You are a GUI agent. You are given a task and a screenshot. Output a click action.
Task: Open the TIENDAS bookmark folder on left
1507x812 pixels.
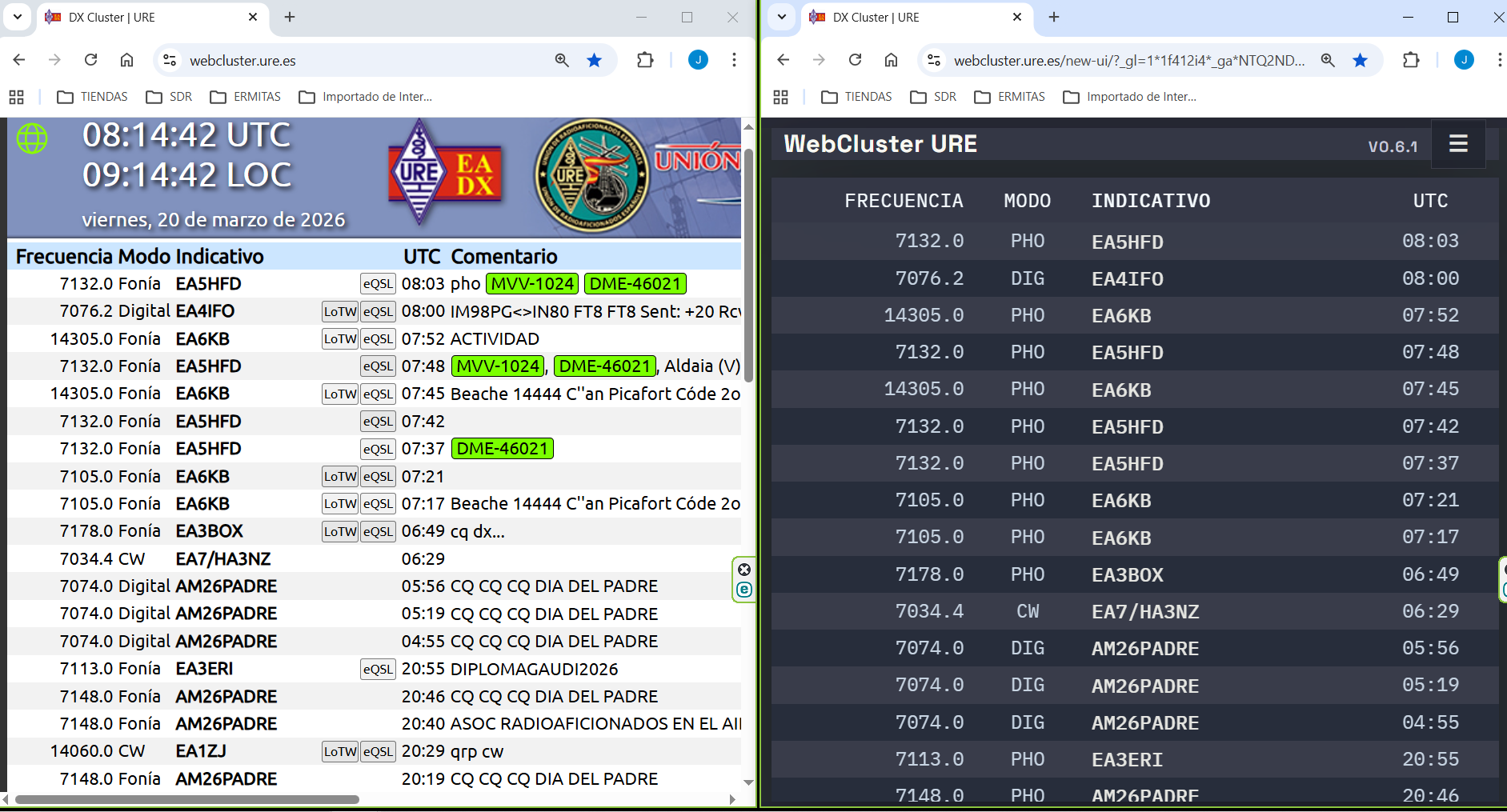[93, 97]
